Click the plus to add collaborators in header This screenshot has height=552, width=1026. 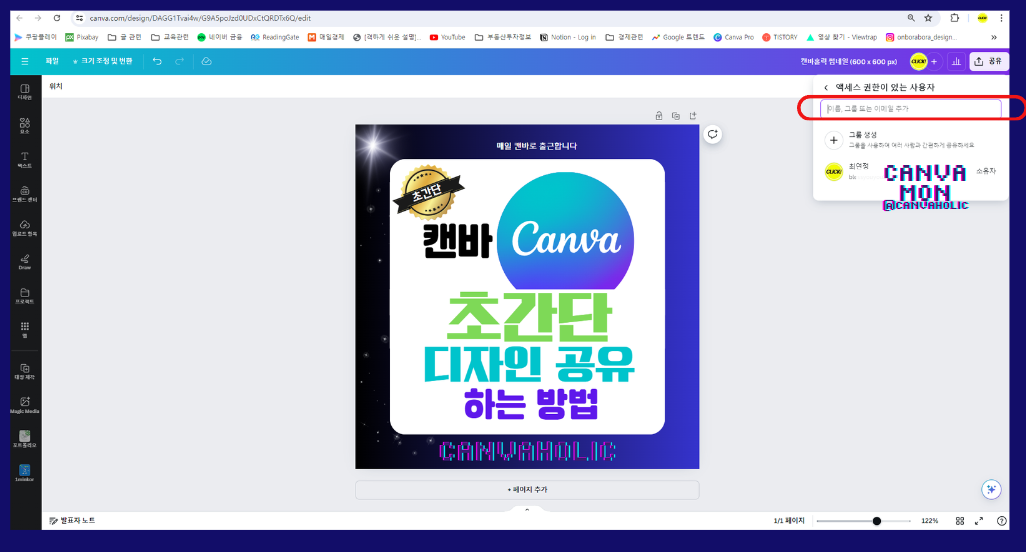[934, 61]
